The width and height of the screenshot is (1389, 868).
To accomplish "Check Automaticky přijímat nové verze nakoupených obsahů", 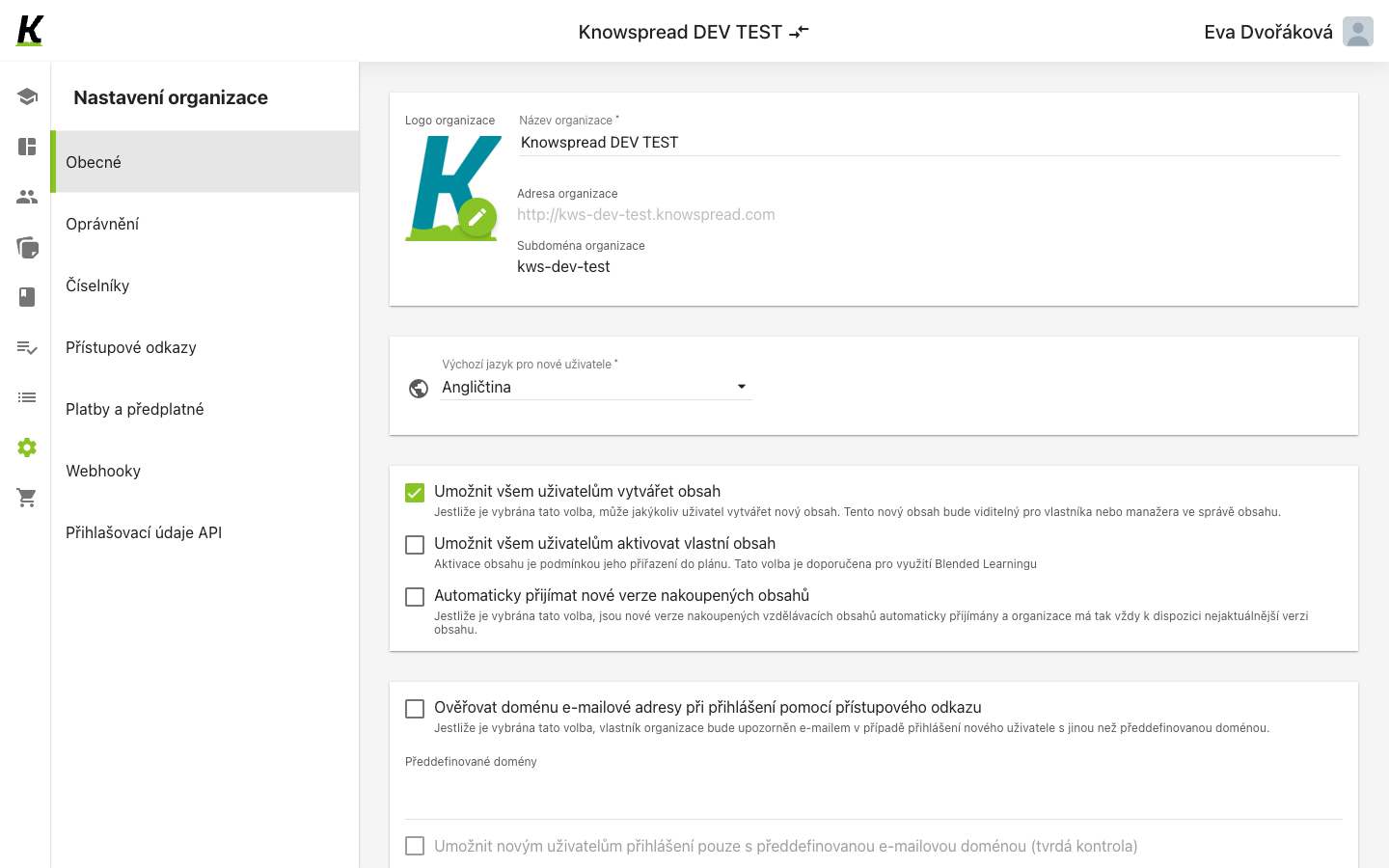I will 415,597.
